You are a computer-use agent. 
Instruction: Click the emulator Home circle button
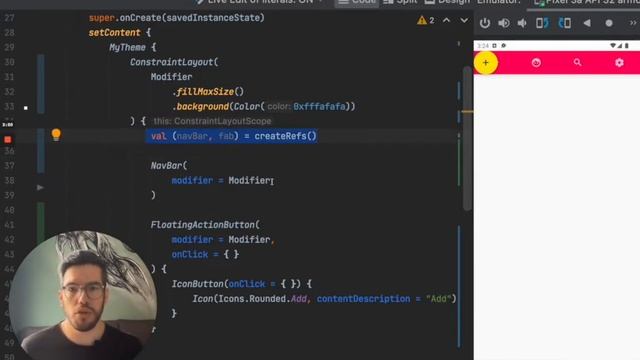pyautogui.click(x=609, y=23)
